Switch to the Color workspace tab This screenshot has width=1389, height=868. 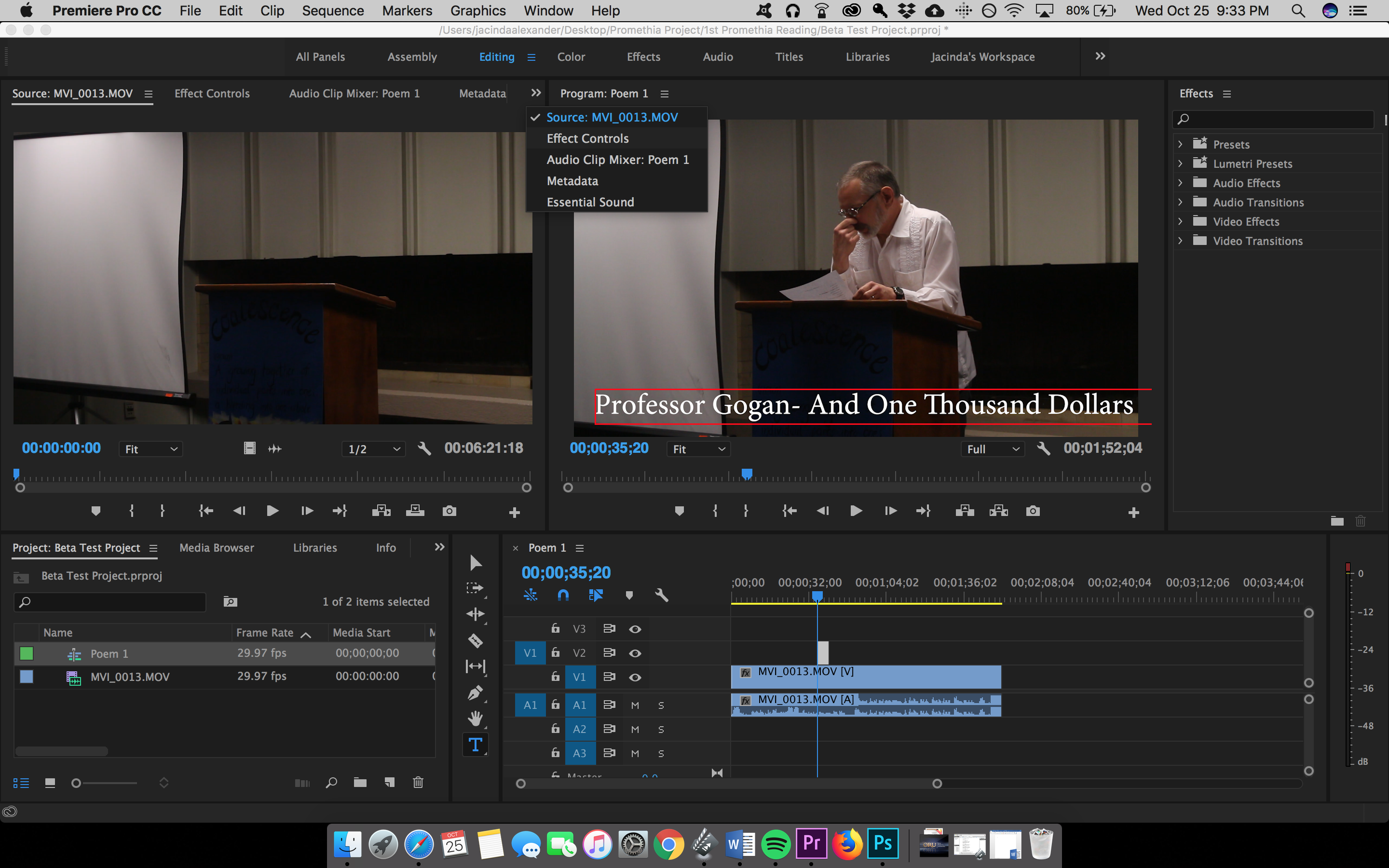[x=571, y=57]
